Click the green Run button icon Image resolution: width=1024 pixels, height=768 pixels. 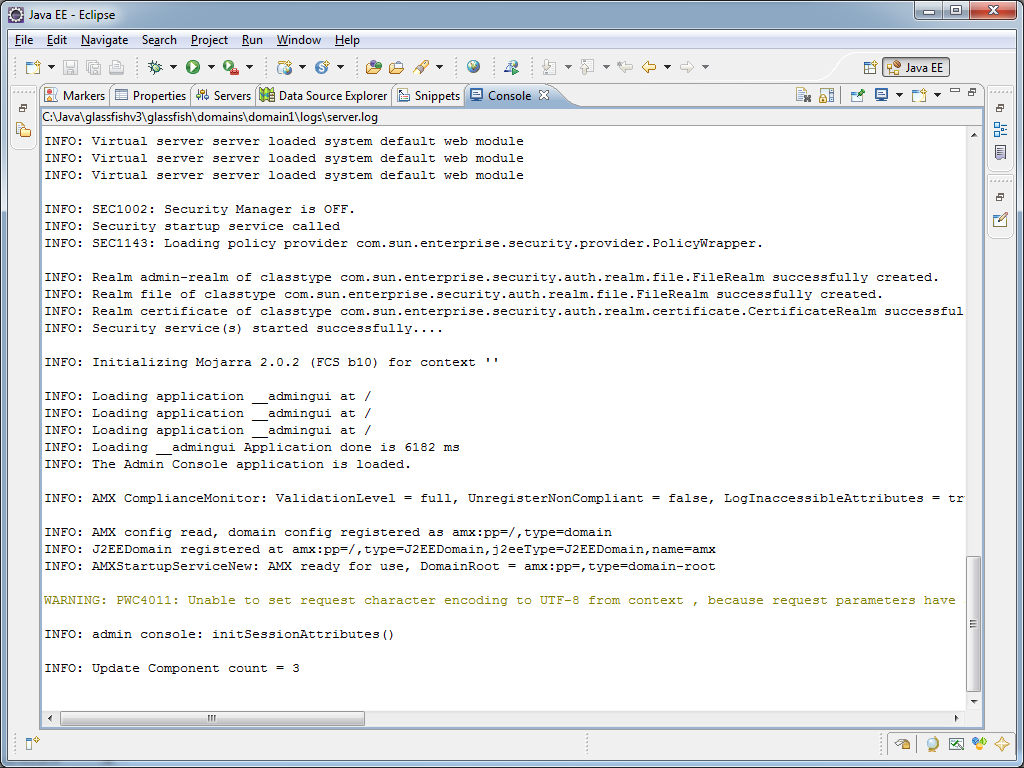point(193,67)
